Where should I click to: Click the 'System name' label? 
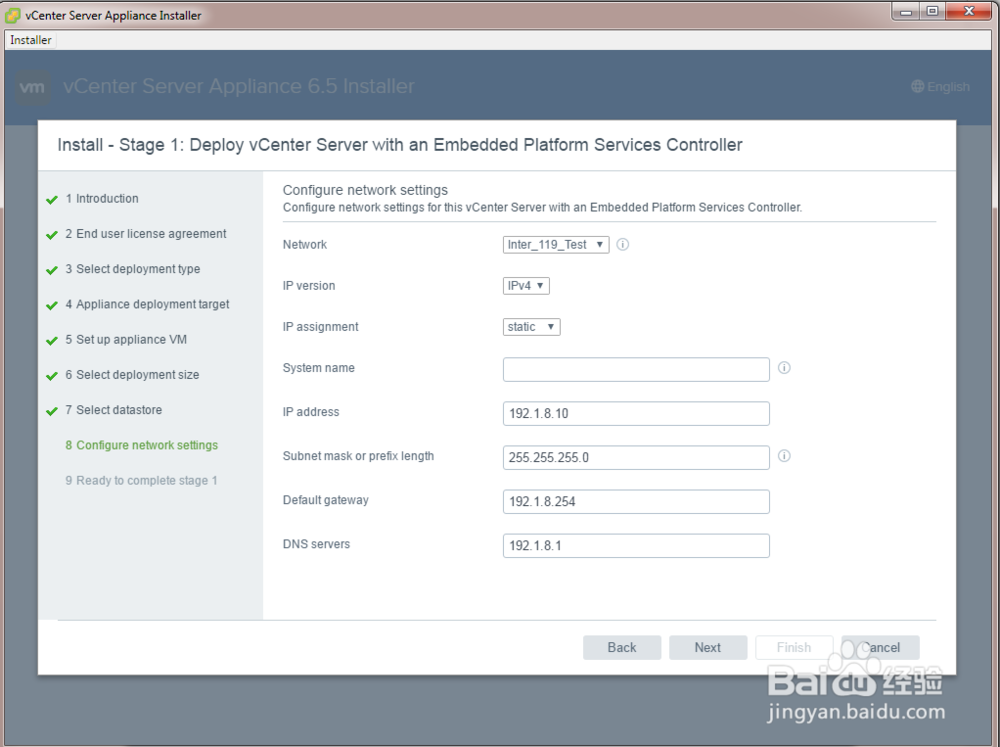point(319,367)
